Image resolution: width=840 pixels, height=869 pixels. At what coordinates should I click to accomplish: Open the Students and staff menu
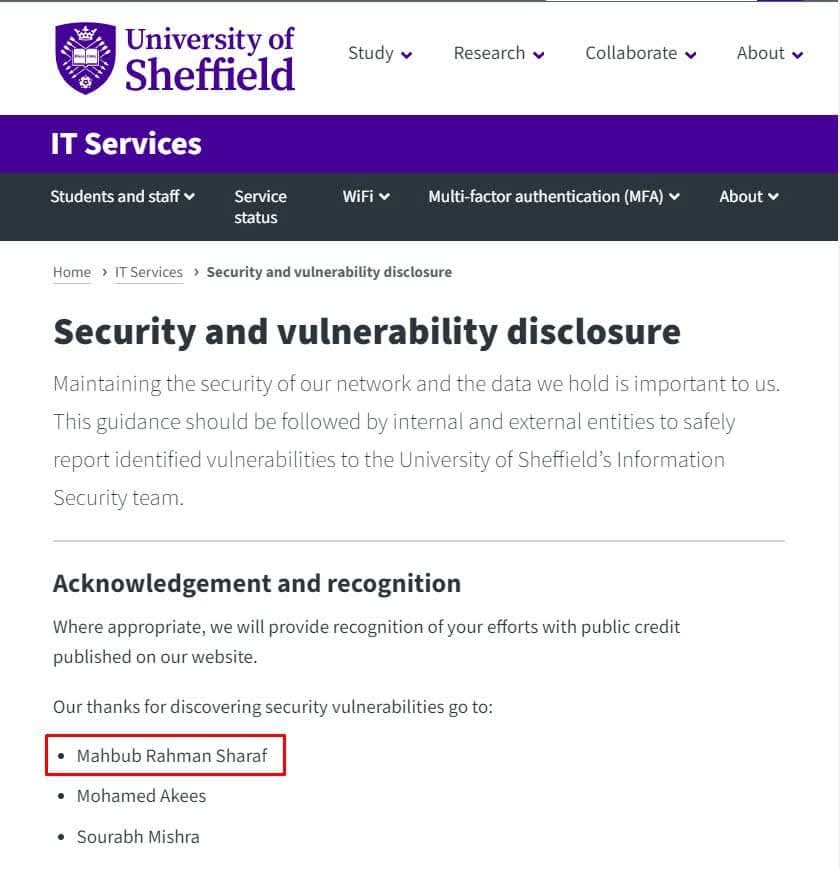tap(115, 196)
